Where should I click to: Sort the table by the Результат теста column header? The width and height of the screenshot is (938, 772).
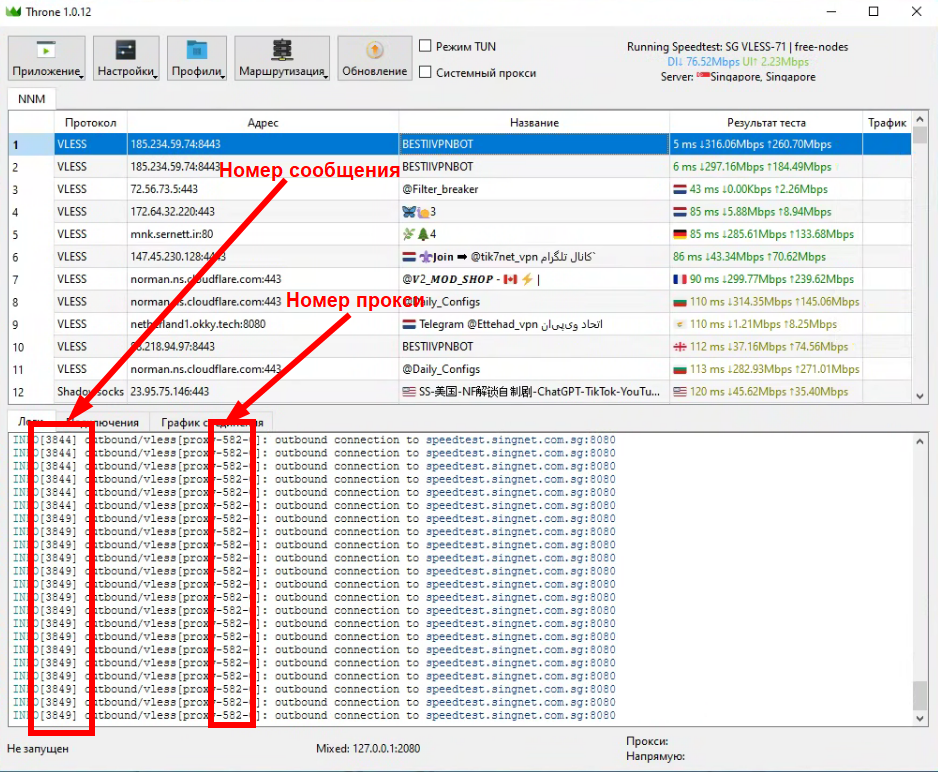pos(766,122)
